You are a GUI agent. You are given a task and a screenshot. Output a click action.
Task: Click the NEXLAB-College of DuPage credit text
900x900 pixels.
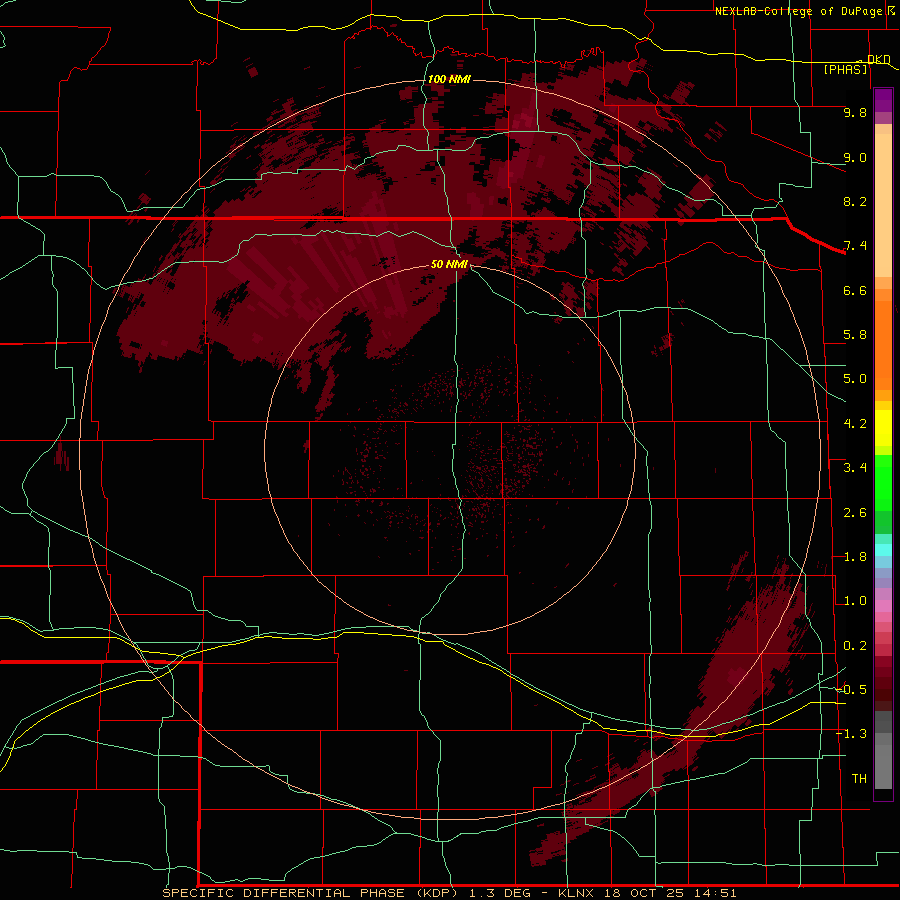pyautogui.click(x=799, y=11)
